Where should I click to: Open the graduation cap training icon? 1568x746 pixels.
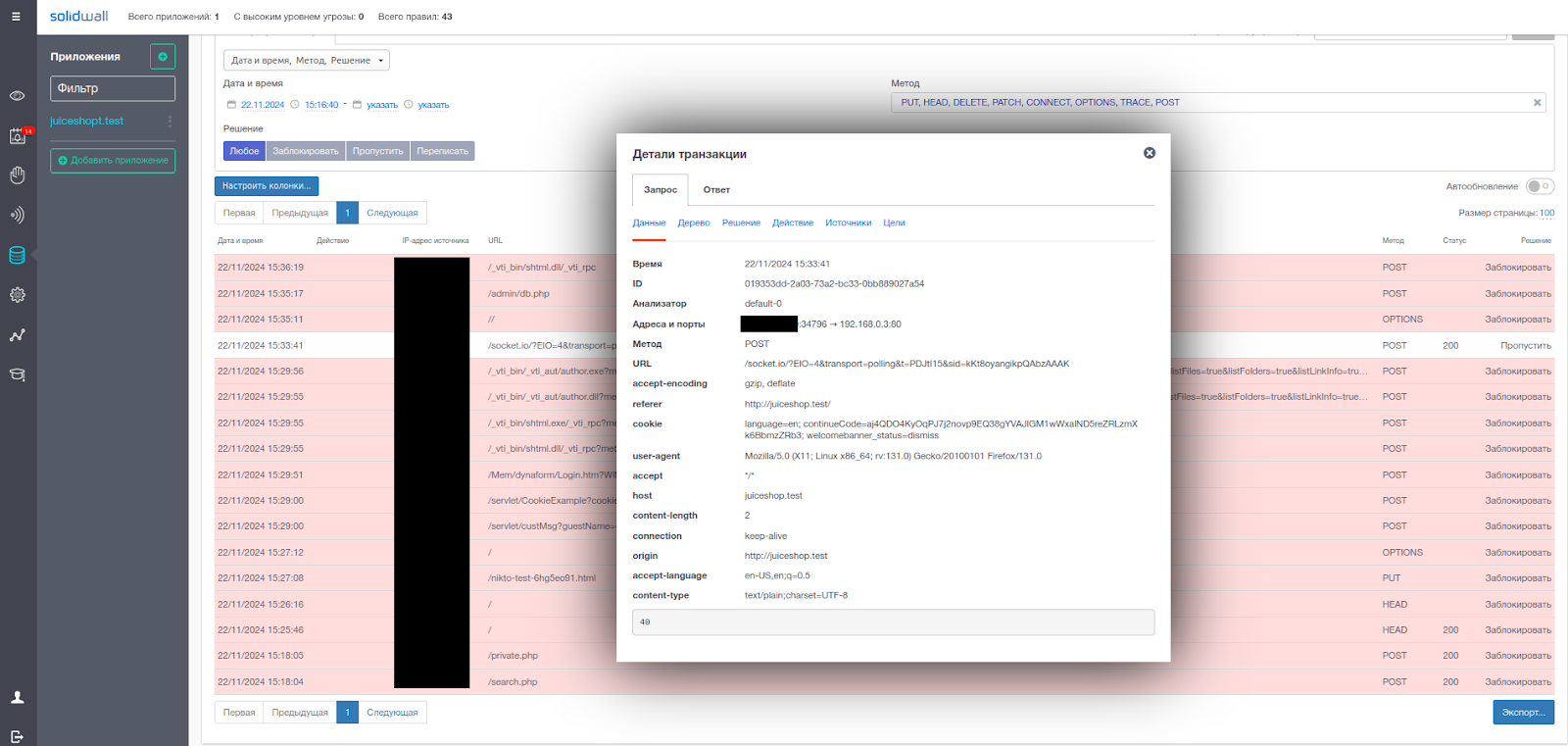(x=17, y=374)
